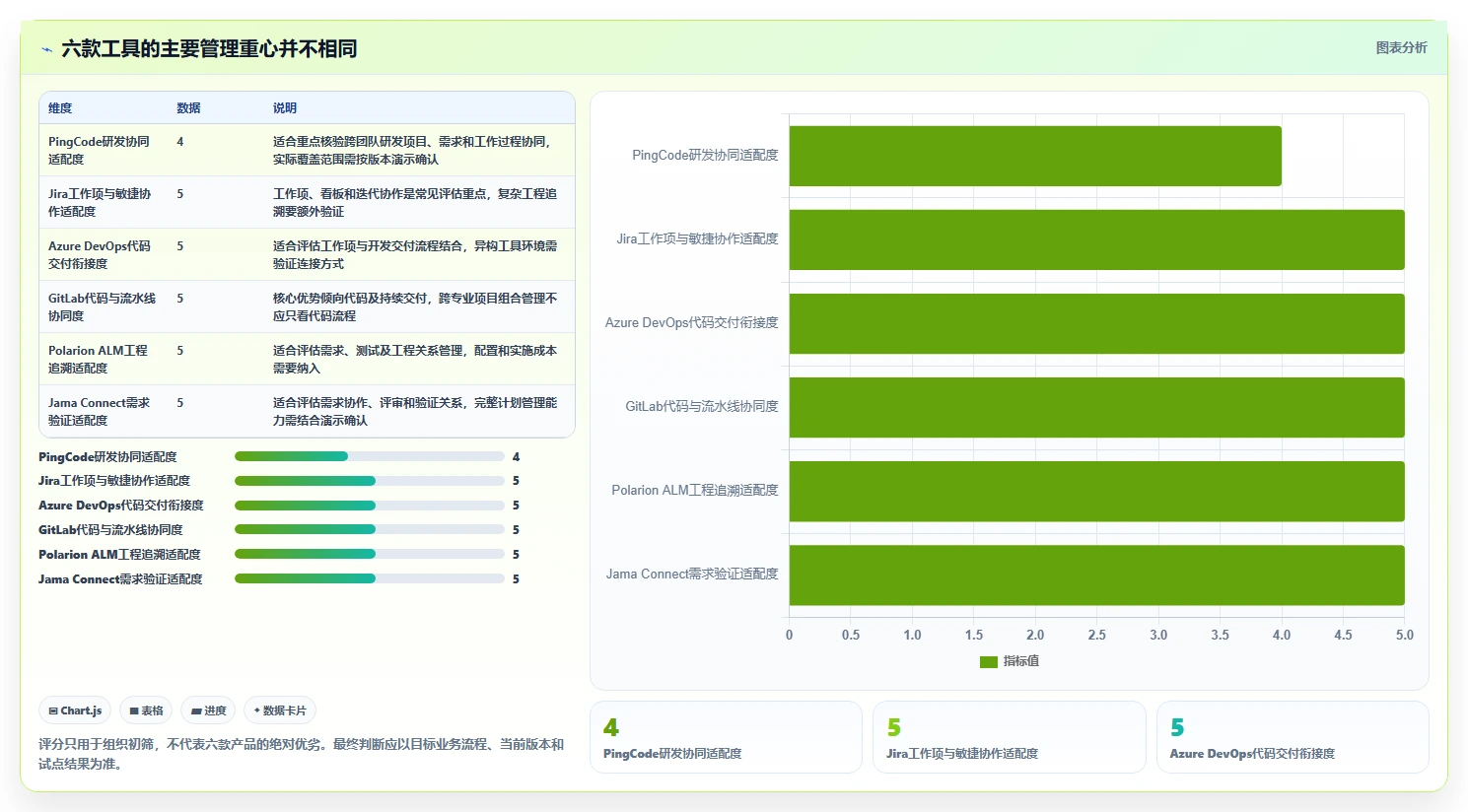
Task: Open the Azure DevOps代码交付衔接度 data card
Action: tap(1293, 737)
